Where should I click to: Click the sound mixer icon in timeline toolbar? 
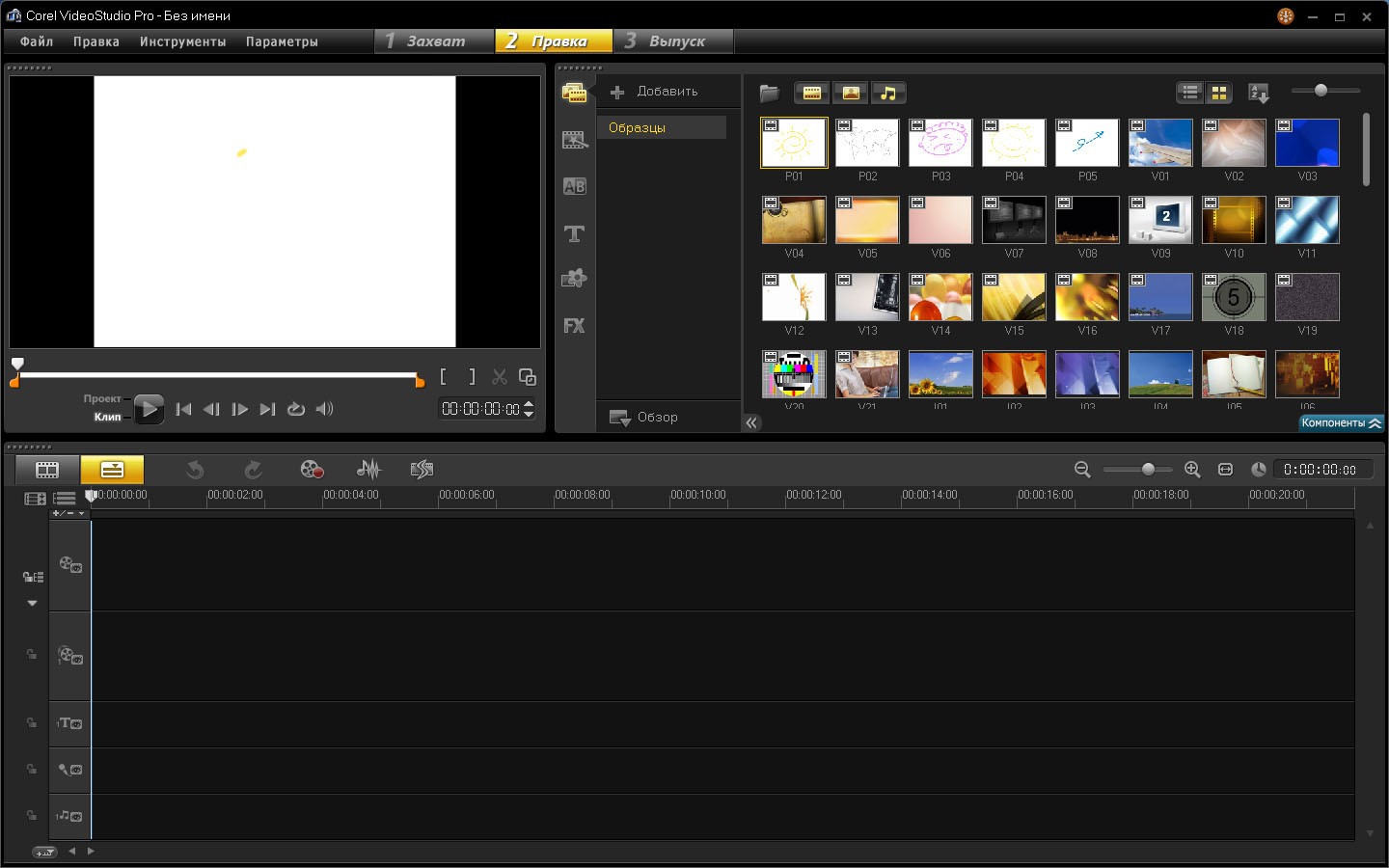tap(368, 470)
